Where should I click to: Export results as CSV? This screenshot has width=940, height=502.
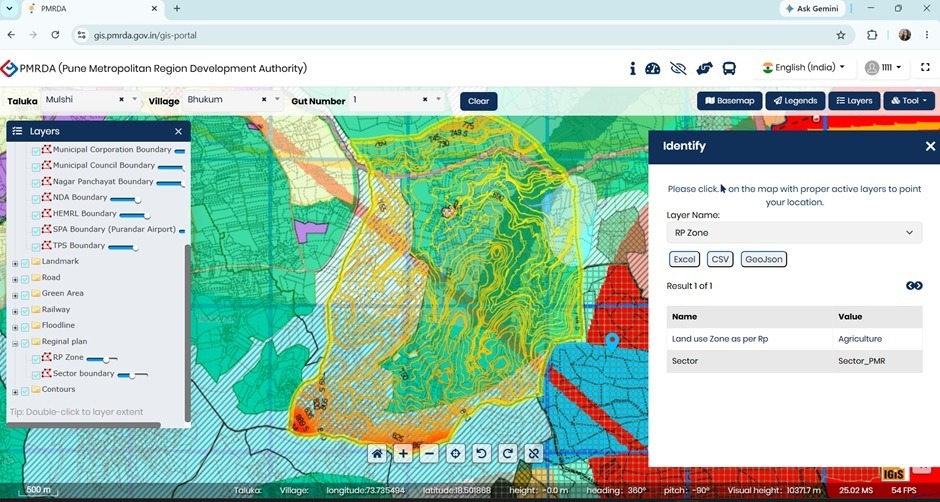tap(720, 259)
